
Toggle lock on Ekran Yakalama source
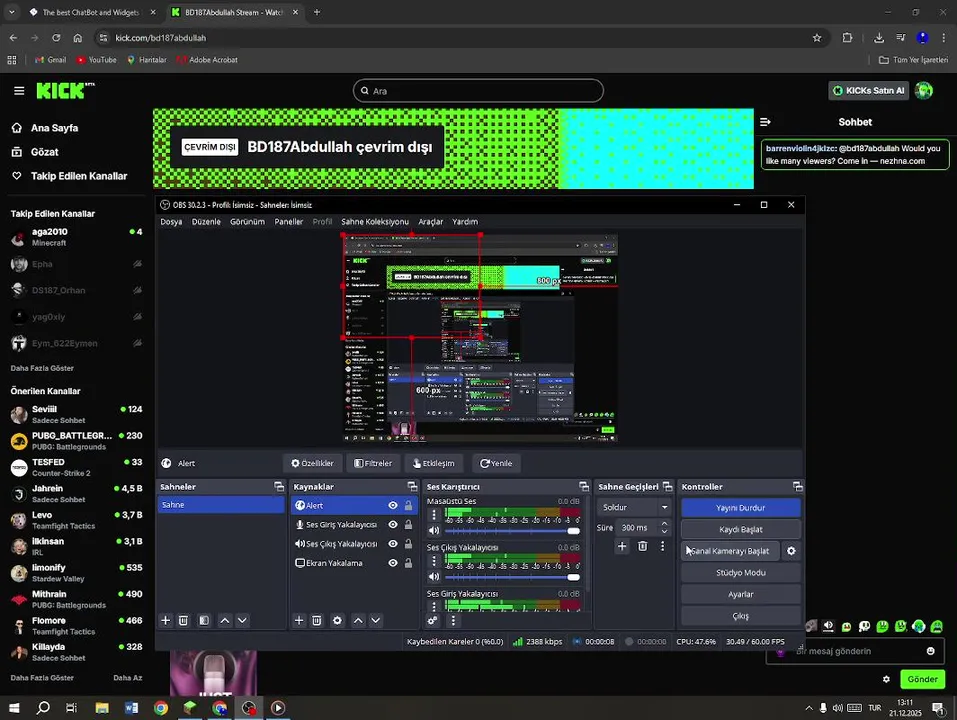tap(408, 563)
